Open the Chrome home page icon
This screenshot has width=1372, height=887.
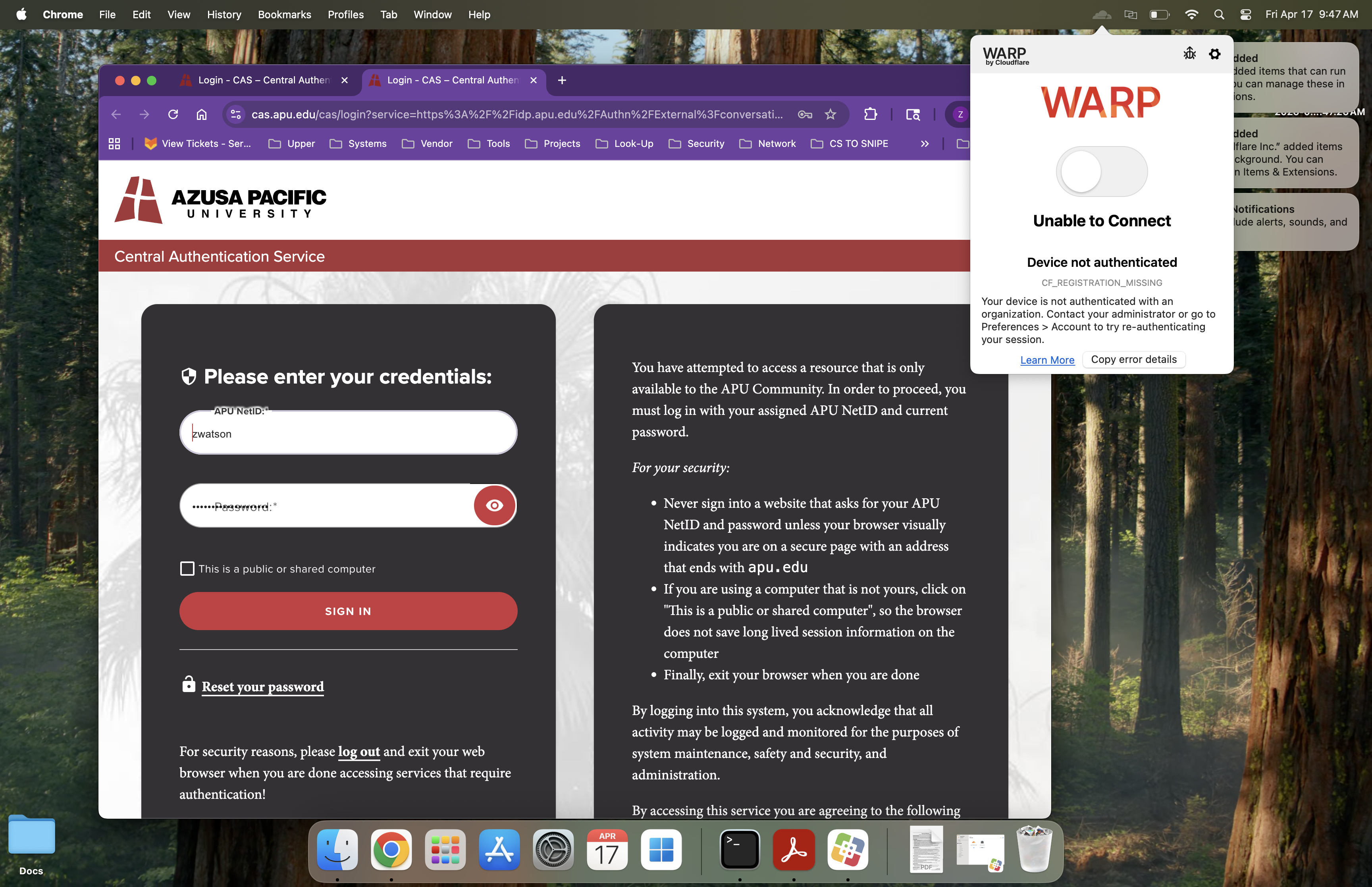pos(201,114)
